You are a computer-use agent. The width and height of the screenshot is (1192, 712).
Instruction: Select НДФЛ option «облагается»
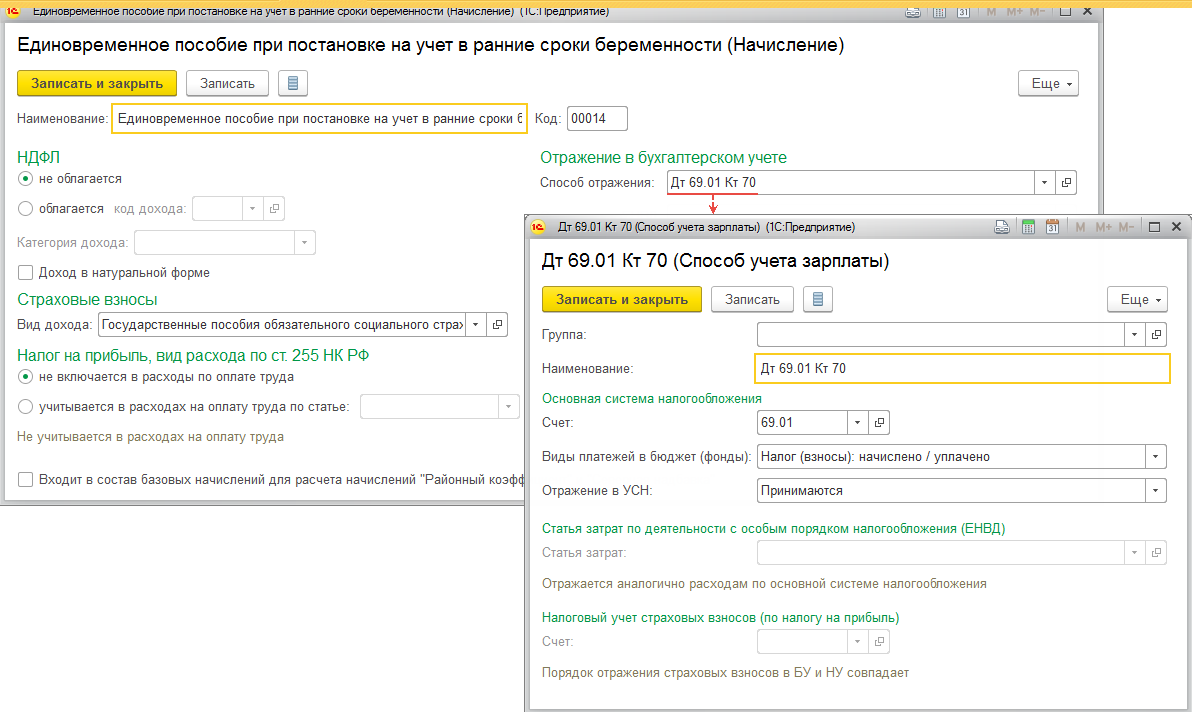click(25, 208)
